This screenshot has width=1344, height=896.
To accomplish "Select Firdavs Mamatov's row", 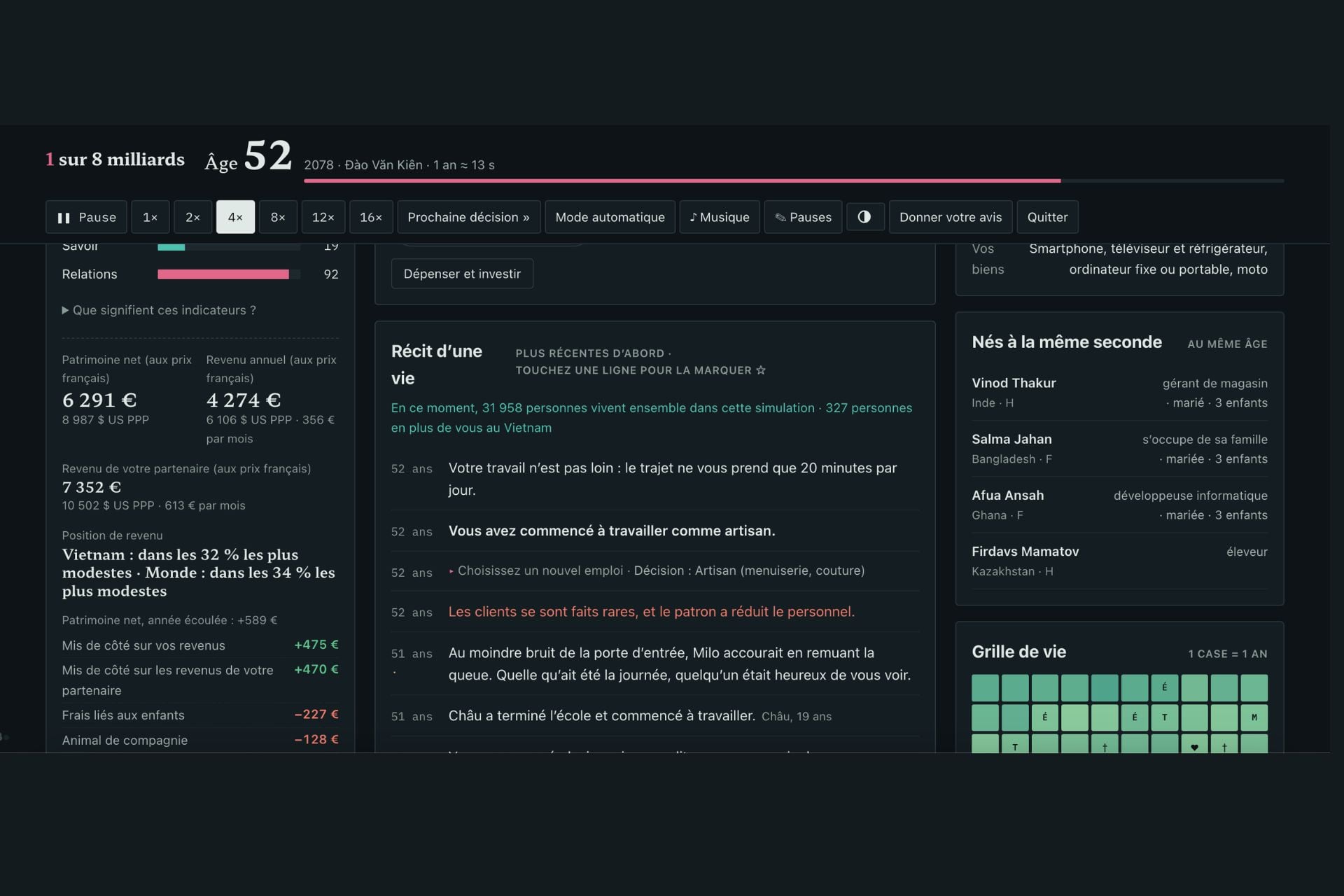I will (1119, 561).
